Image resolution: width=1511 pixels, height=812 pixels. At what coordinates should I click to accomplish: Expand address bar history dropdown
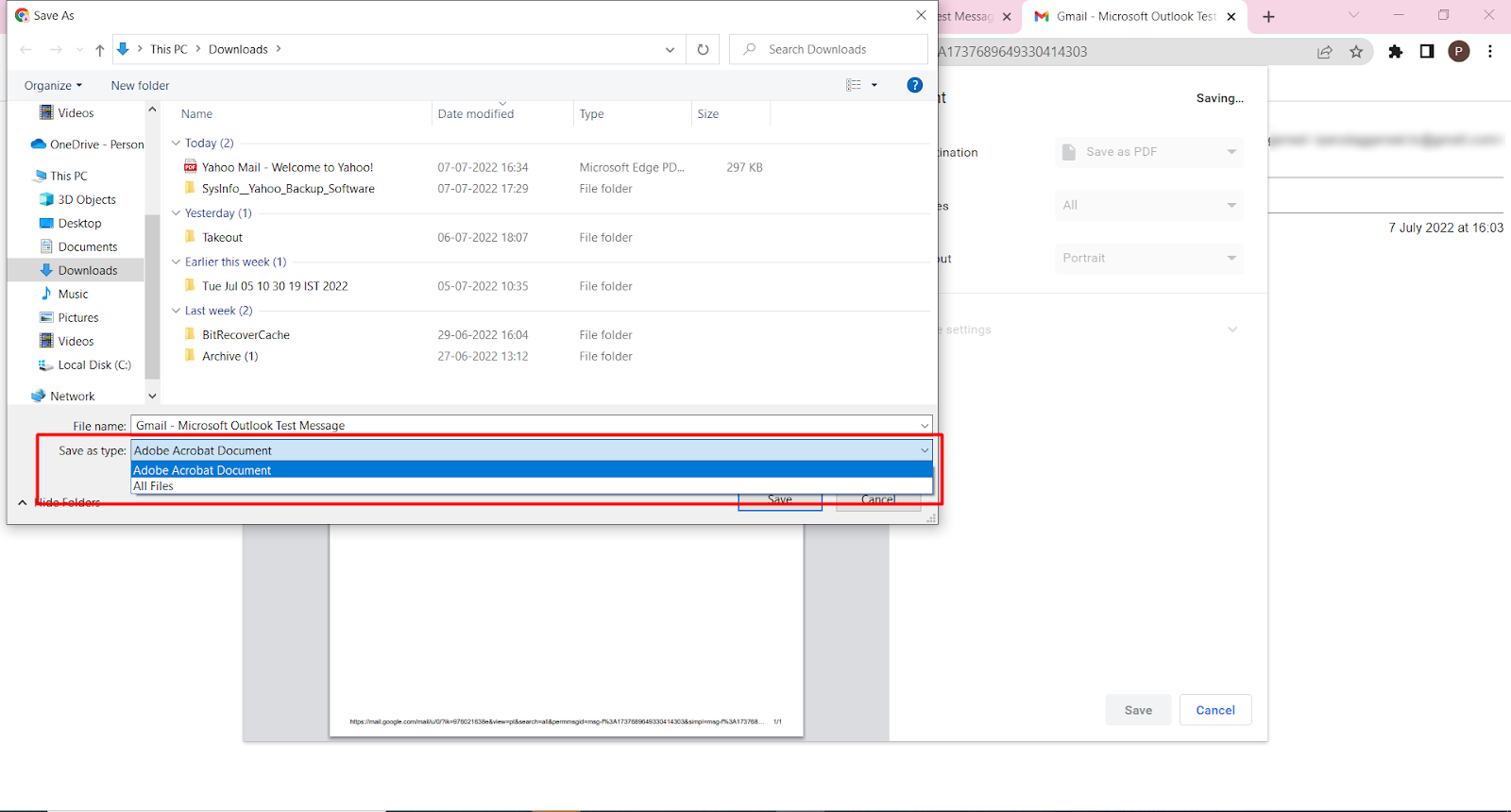point(670,50)
